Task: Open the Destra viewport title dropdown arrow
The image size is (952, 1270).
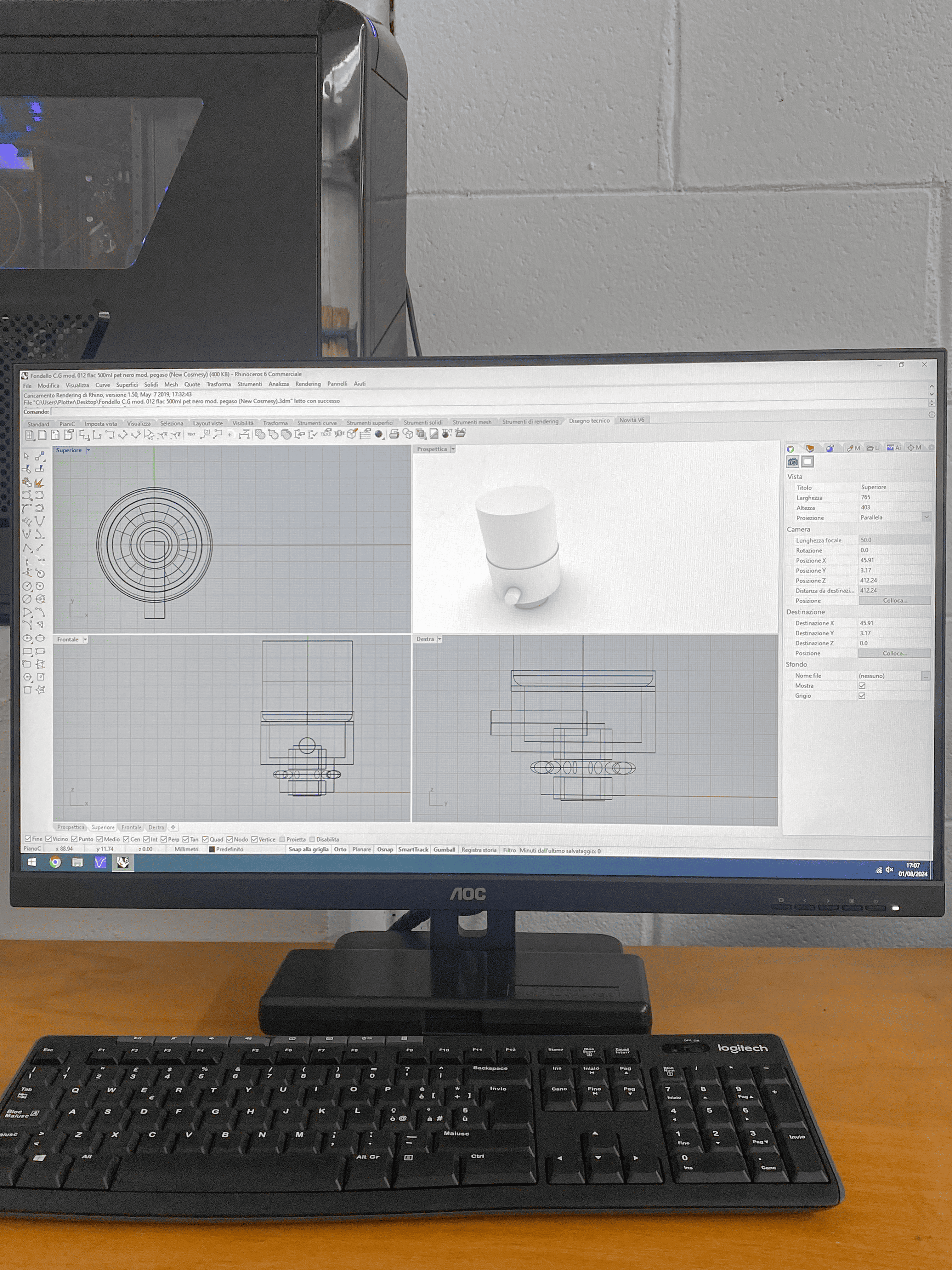Action: click(440, 639)
